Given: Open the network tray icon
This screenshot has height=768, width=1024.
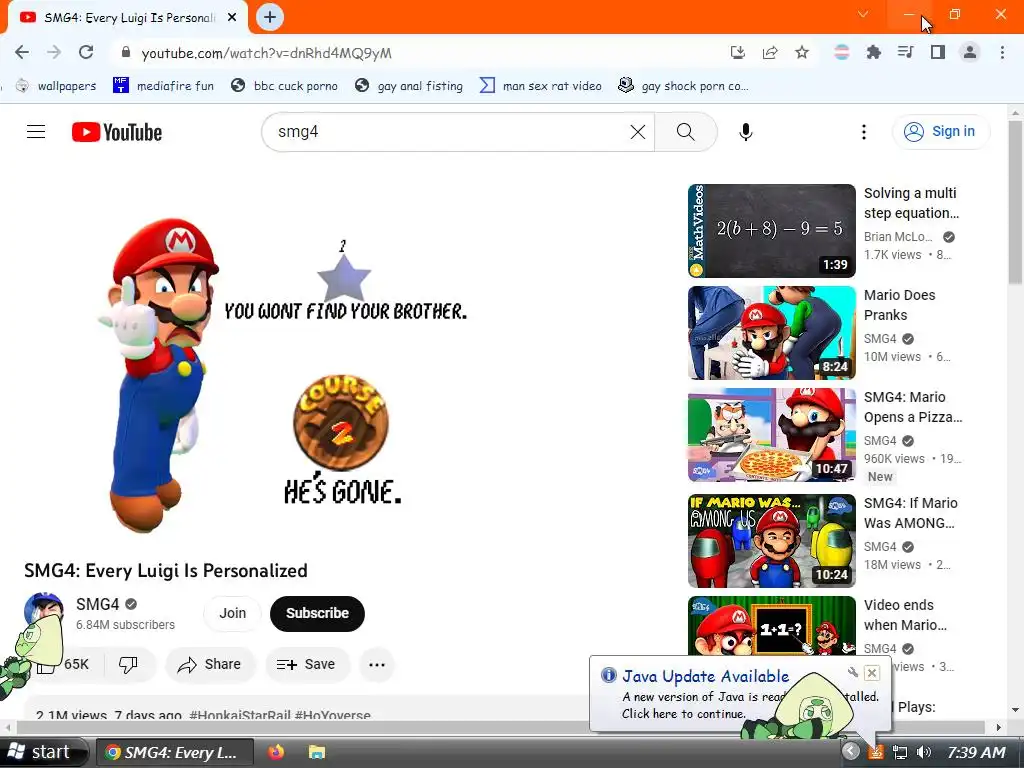Looking at the screenshot, I should 900,752.
